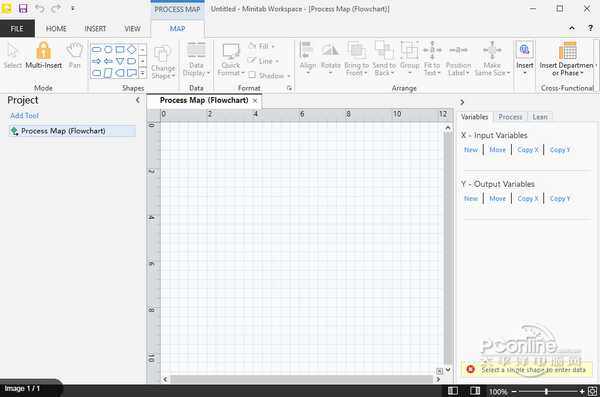
Task: Click the Insert icon in the ribbon
Action: (x=525, y=58)
